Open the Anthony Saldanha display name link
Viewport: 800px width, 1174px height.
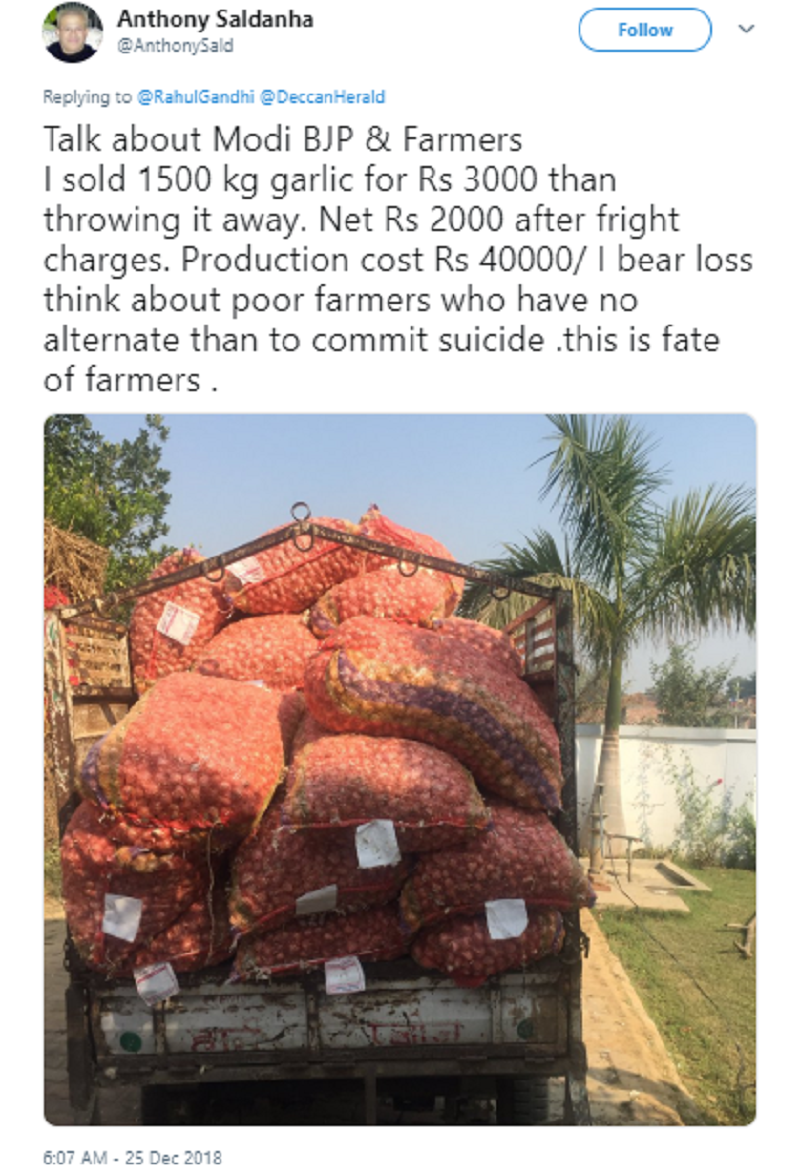tap(215, 19)
